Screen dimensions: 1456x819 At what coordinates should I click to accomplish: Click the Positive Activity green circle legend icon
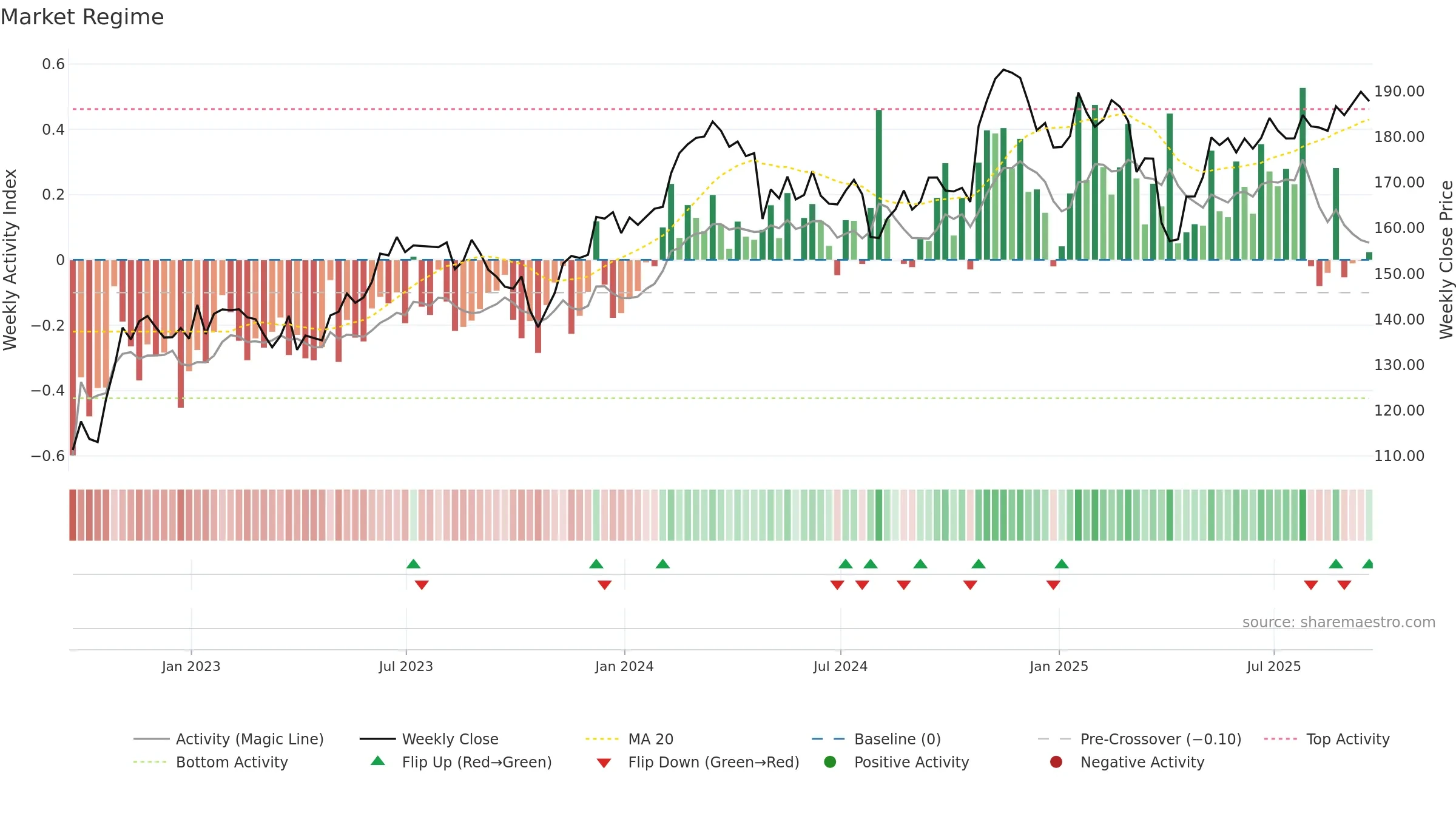[830, 762]
